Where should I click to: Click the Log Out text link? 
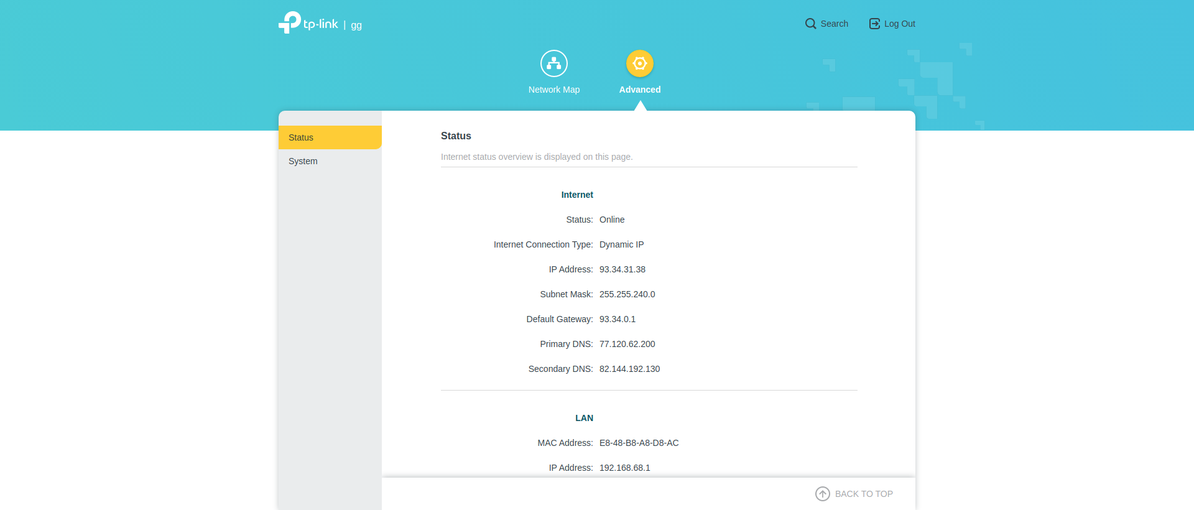point(899,24)
